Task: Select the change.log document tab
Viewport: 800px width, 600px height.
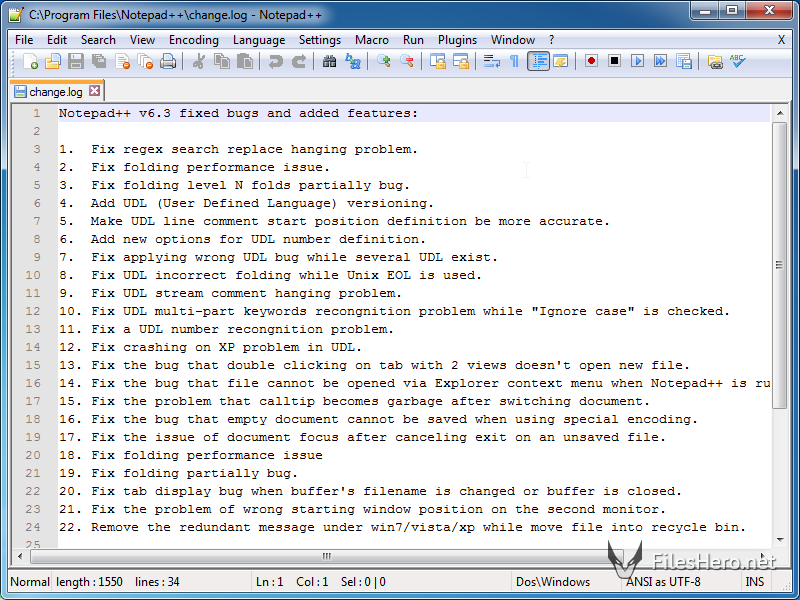Action: 56,92
